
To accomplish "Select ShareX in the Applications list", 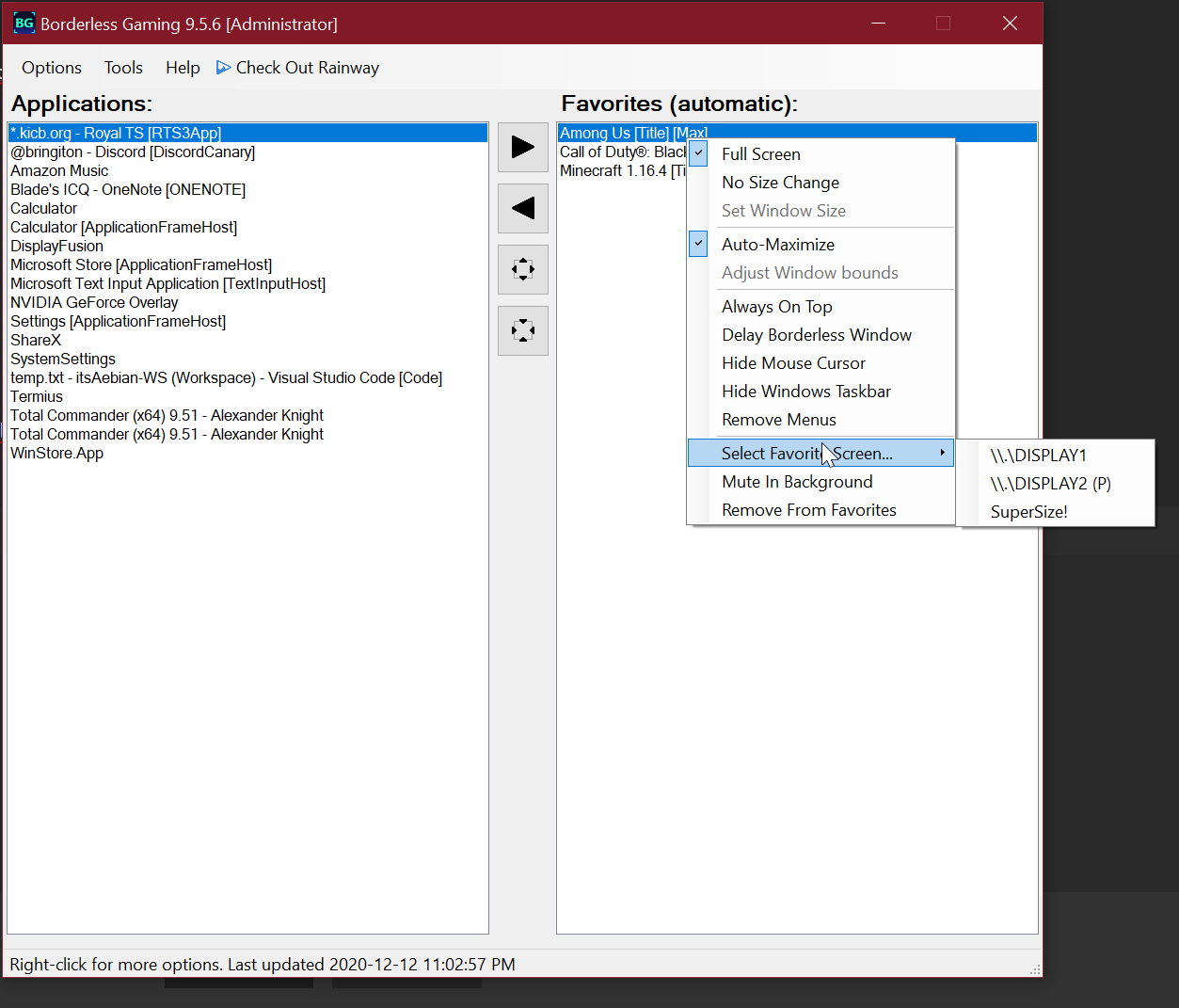I will [36, 341].
